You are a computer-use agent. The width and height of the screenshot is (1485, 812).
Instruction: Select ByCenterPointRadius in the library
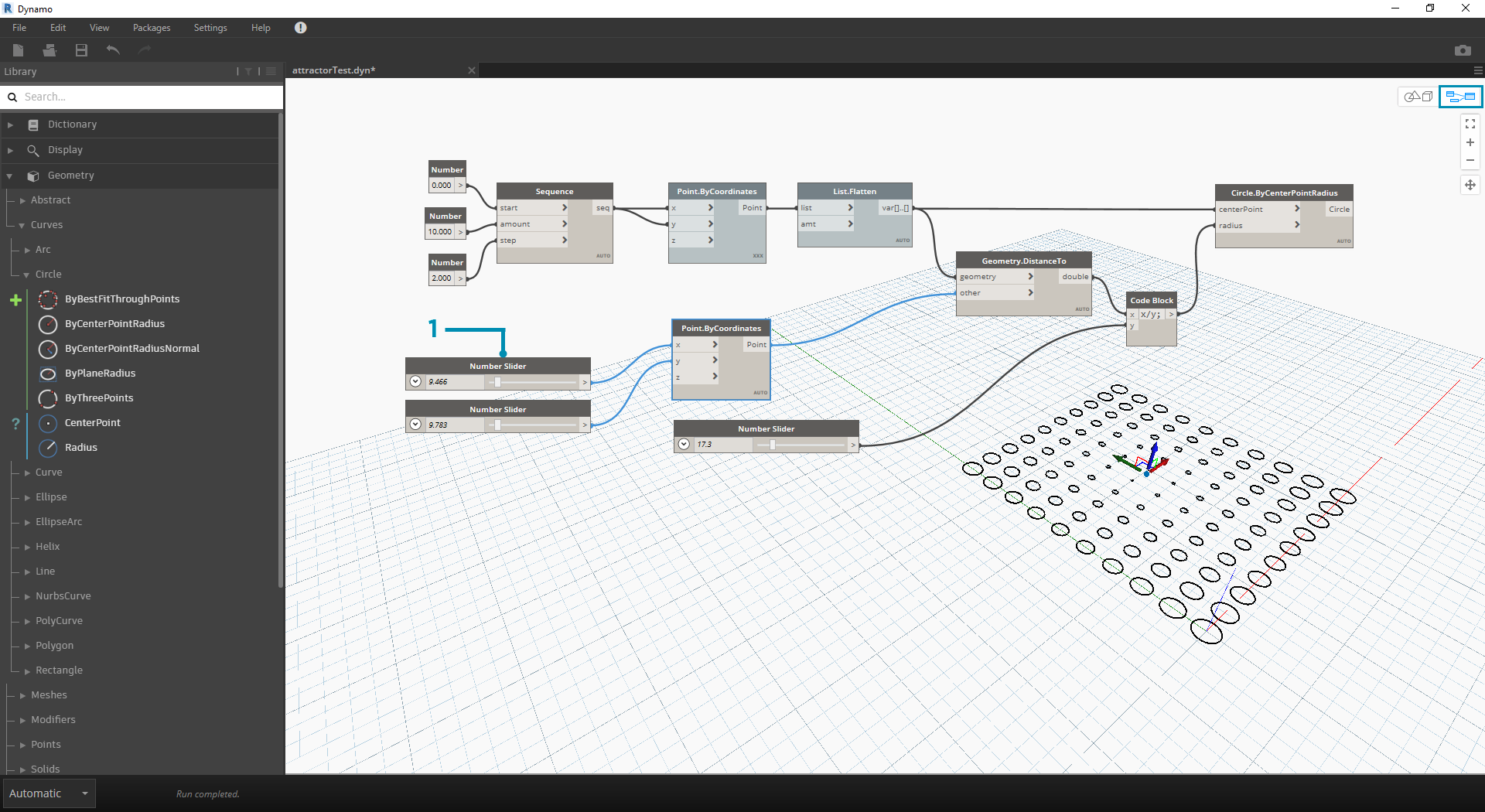pos(114,324)
